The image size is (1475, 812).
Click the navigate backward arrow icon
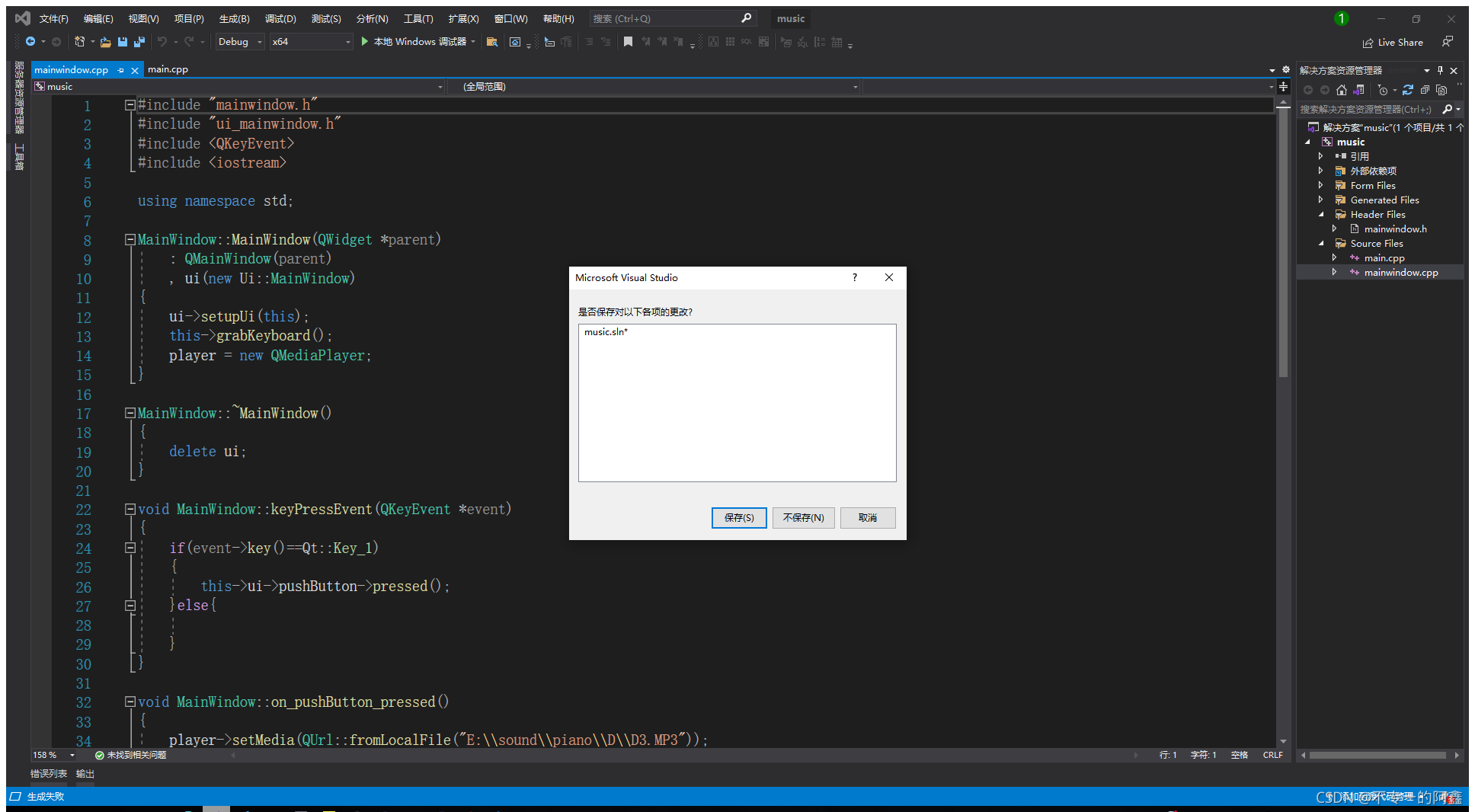[30, 42]
